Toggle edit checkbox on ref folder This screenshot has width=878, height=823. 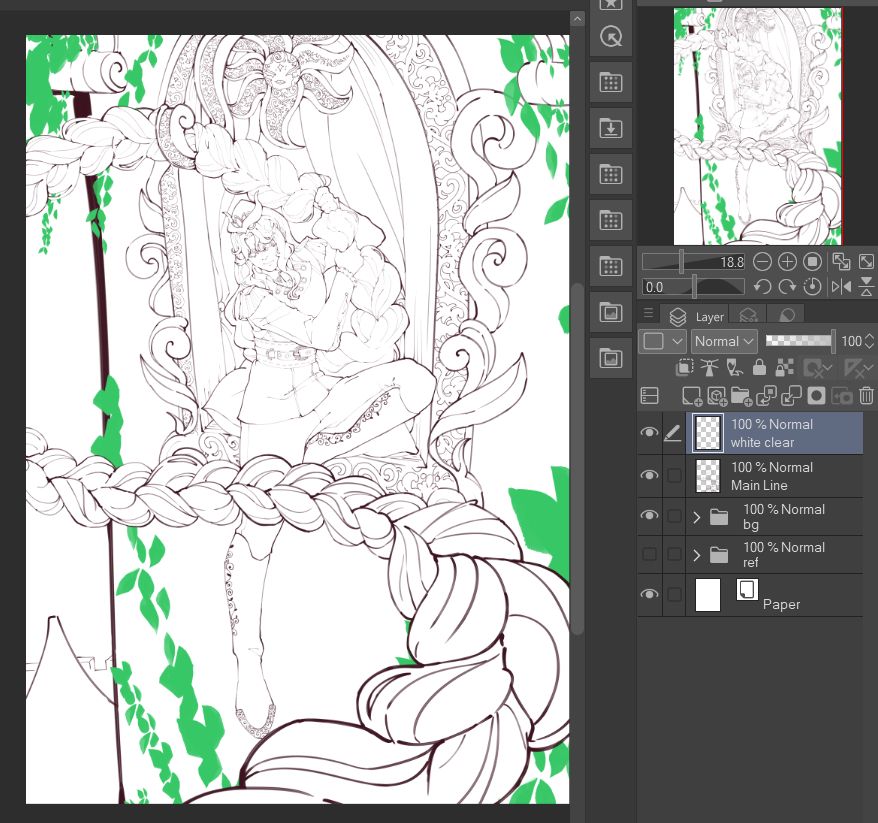tap(674, 554)
